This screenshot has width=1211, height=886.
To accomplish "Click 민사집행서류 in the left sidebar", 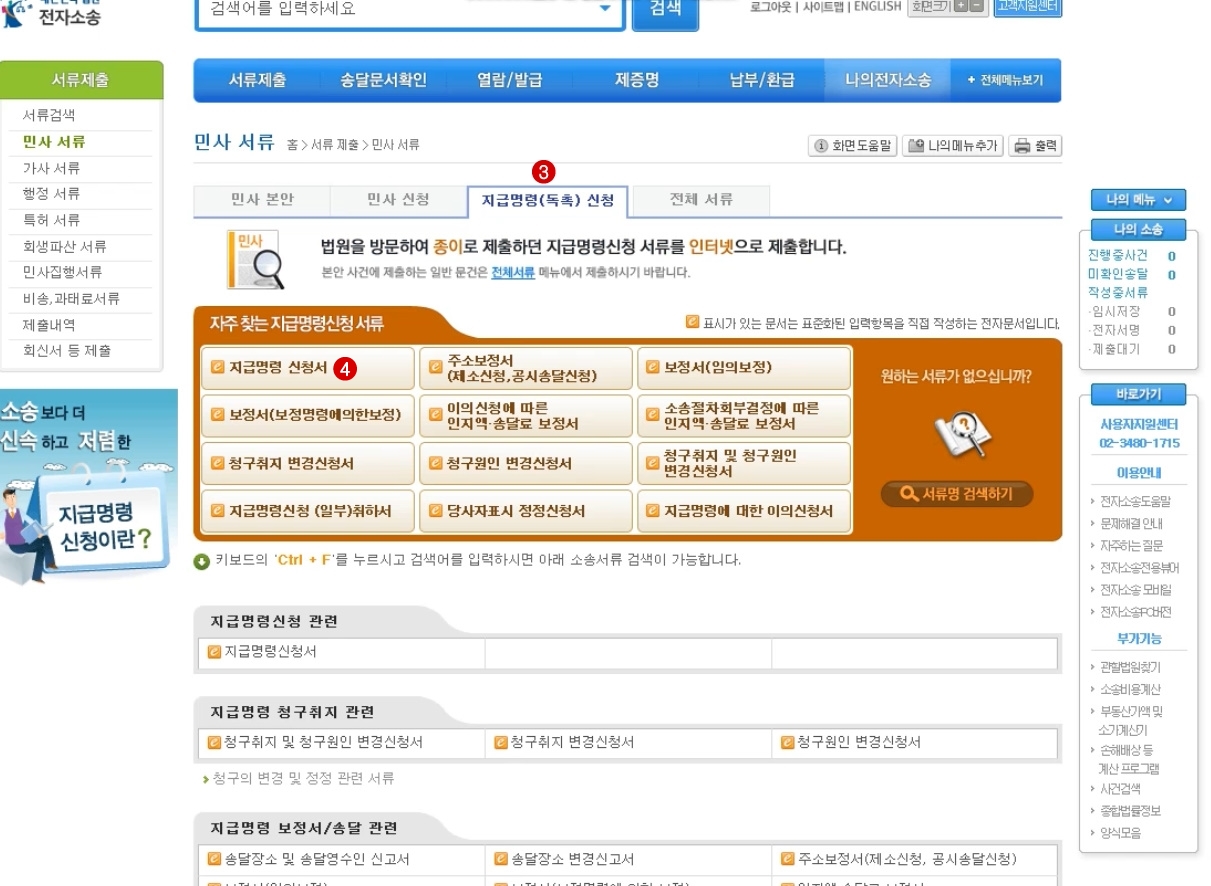I will [x=62, y=272].
